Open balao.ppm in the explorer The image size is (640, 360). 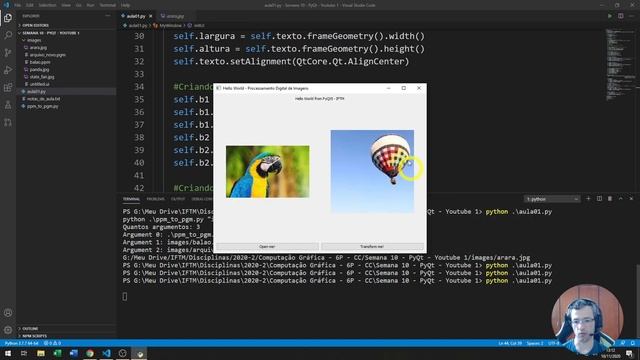coord(40,62)
